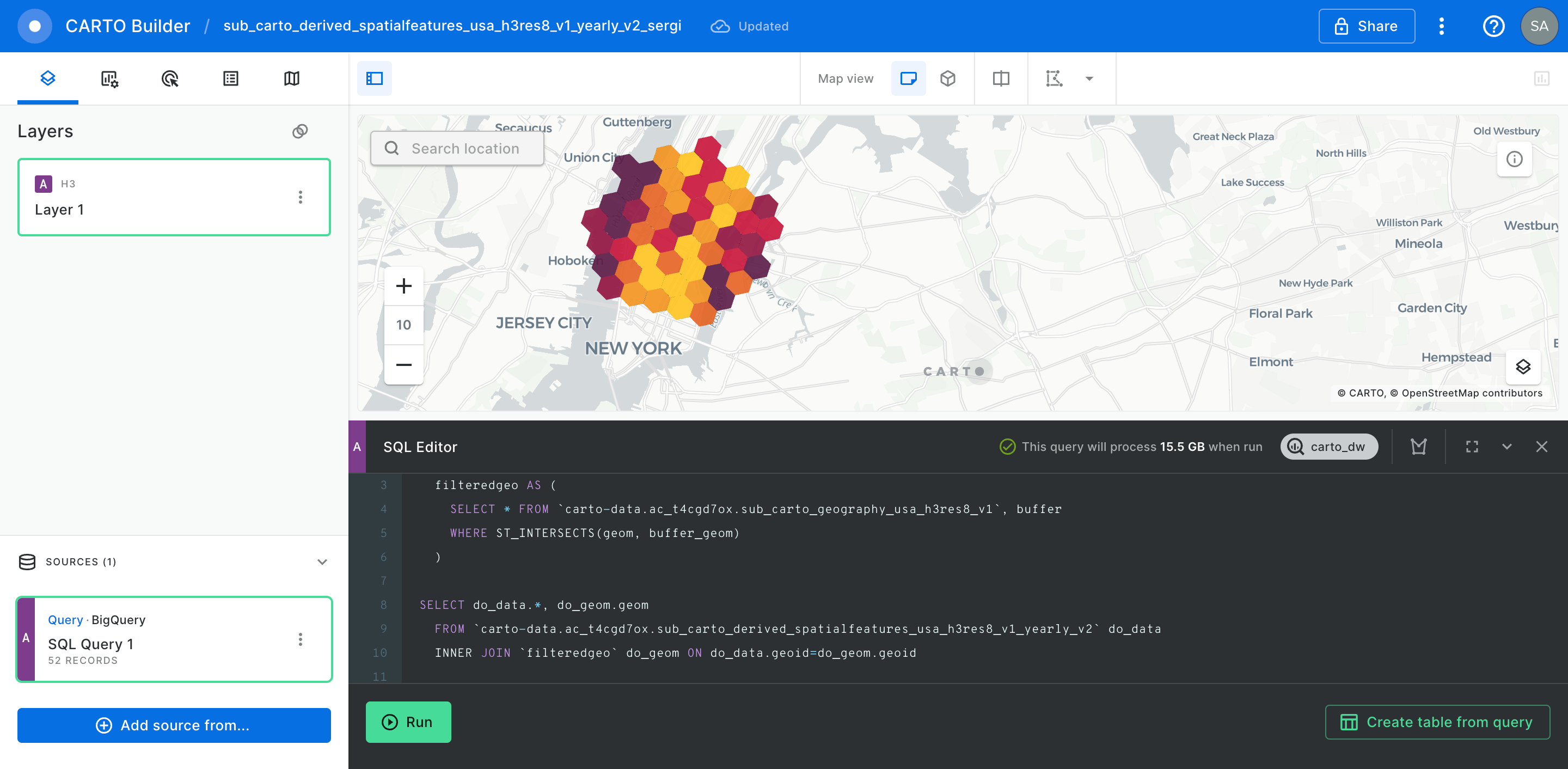Image resolution: width=1568 pixels, height=769 pixels.
Task: Open the Legend tab icon
Action: (x=231, y=78)
